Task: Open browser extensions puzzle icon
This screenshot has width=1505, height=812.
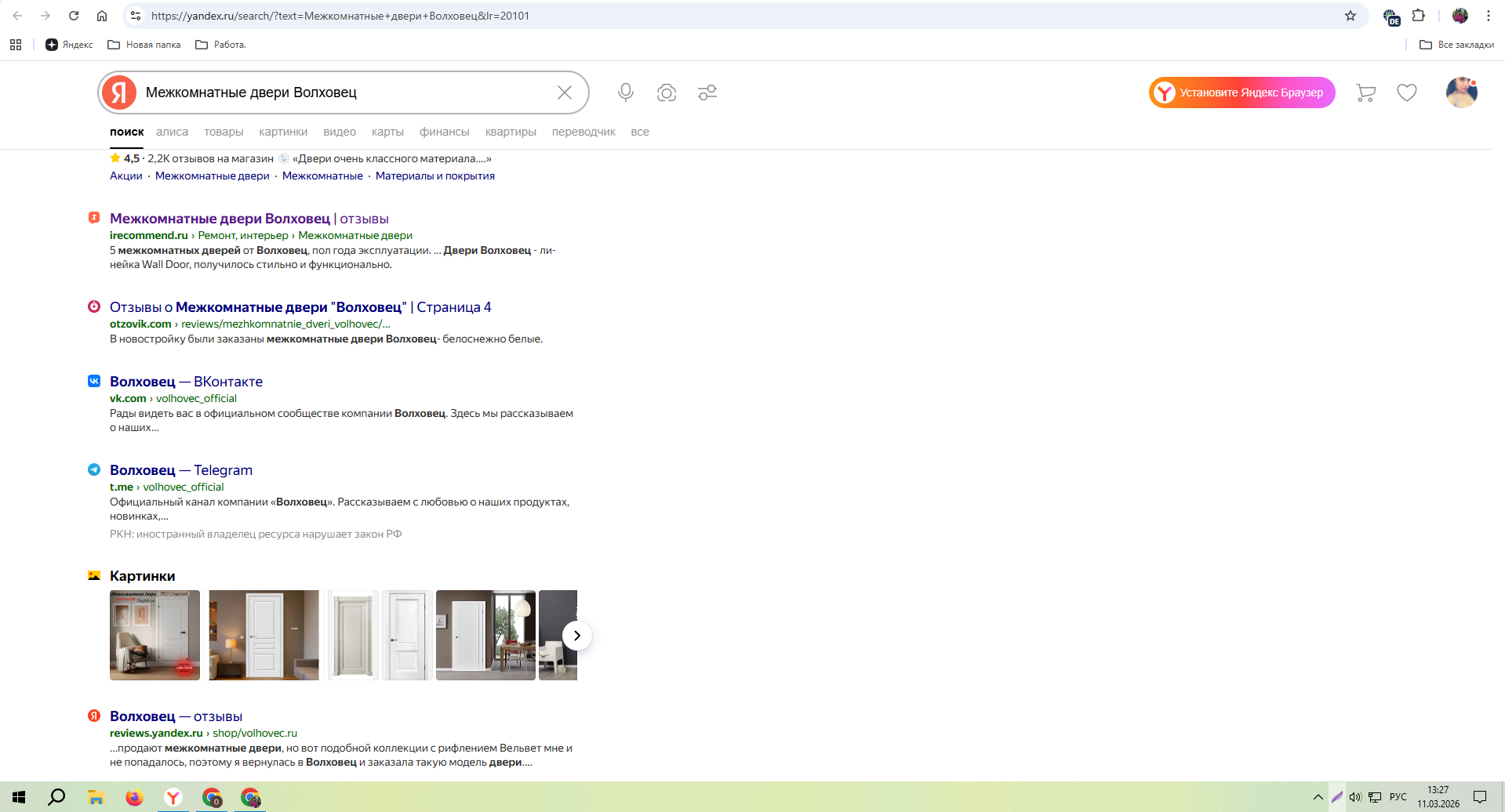Action: click(1419, 16)
